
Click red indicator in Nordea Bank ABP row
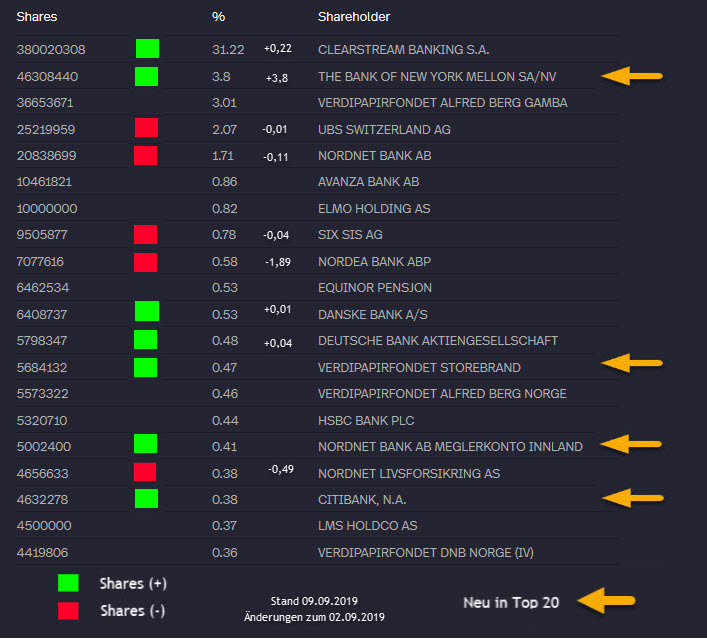[x=146, y=262]
